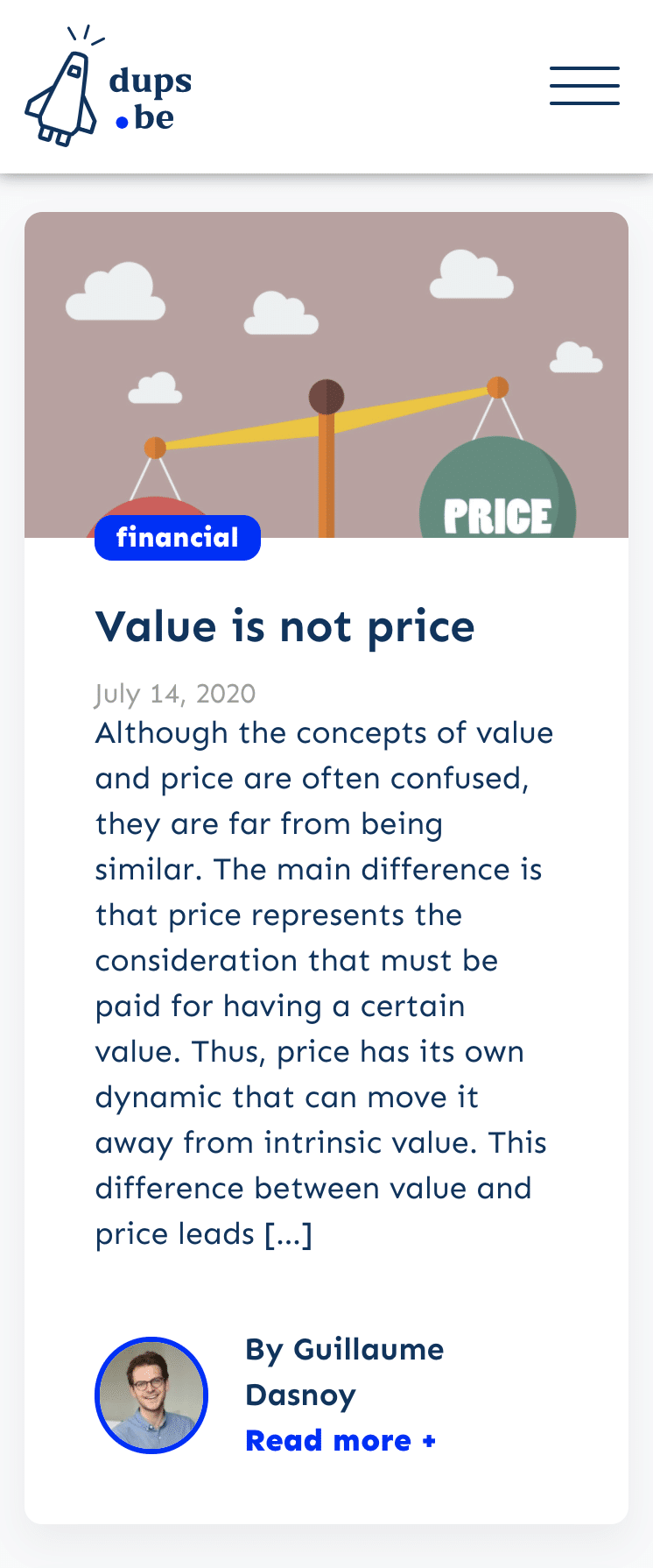Click the ellipsis [...] at excerpt end

[288, 1233]
